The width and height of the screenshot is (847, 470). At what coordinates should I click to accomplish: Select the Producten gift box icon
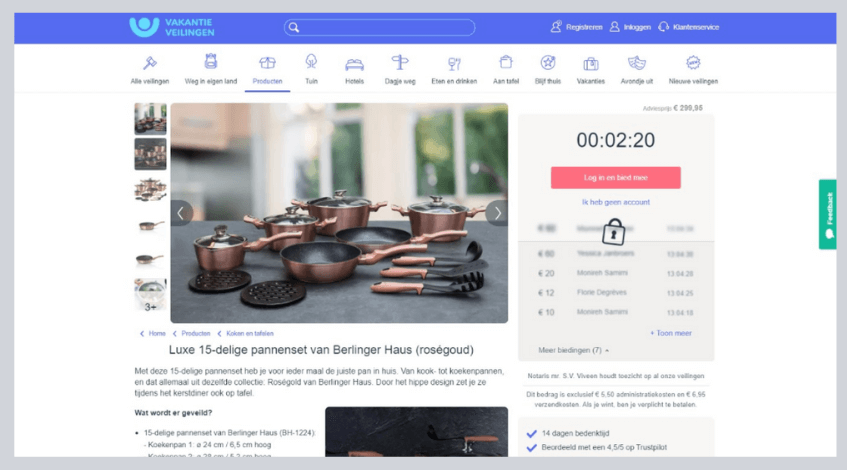click(x=267, y=63)
